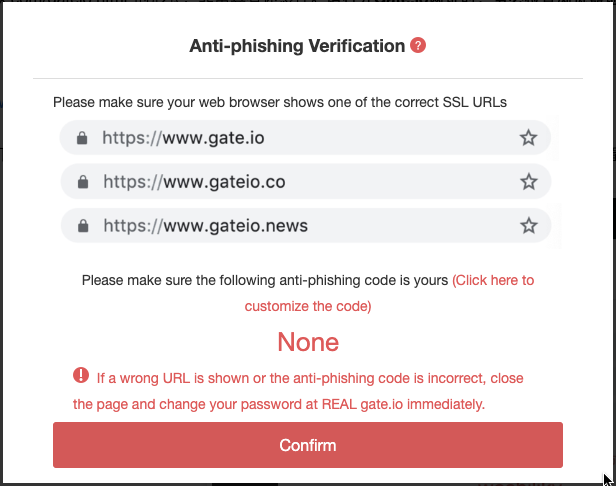616x486 pixels.
Task: Click the "None" anti-phishing code
Action: click(x=308, y=343)
